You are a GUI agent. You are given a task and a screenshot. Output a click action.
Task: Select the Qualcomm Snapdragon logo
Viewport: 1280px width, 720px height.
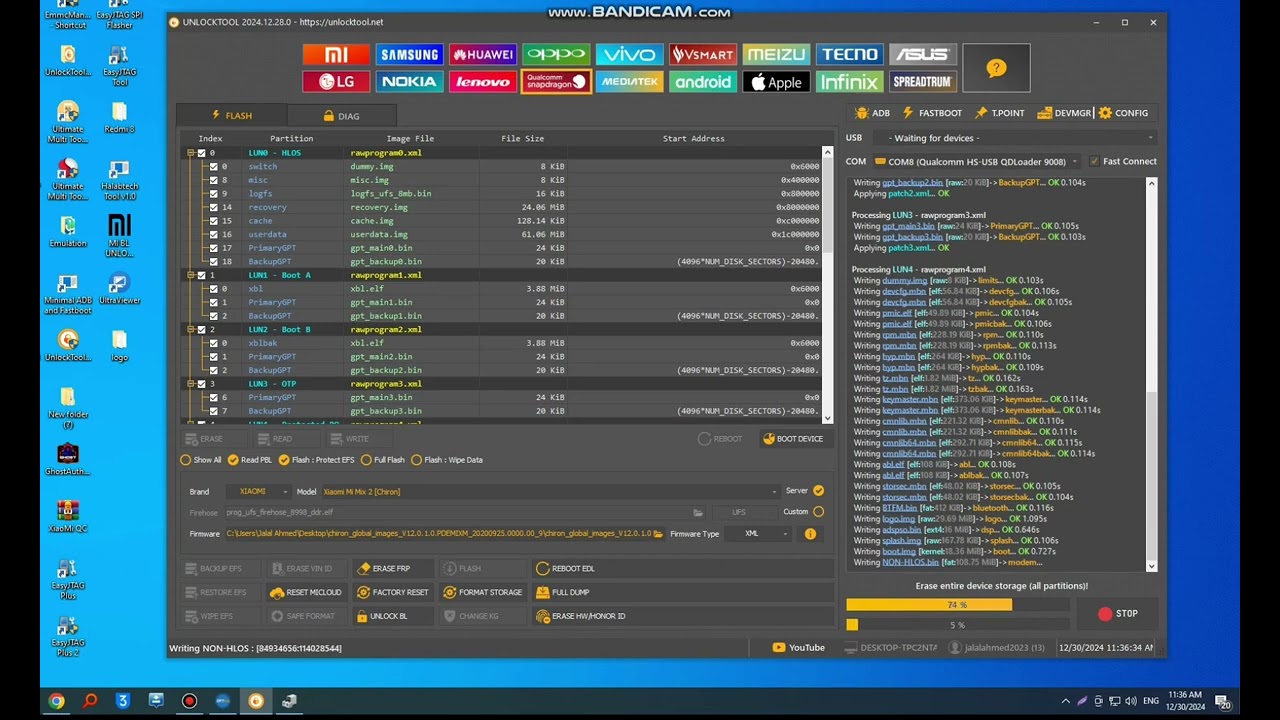click(x=556, y=82)
